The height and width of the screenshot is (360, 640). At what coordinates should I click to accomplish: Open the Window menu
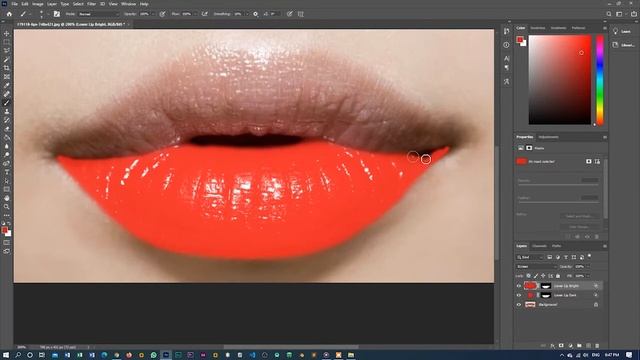click(x=128, y=4)
